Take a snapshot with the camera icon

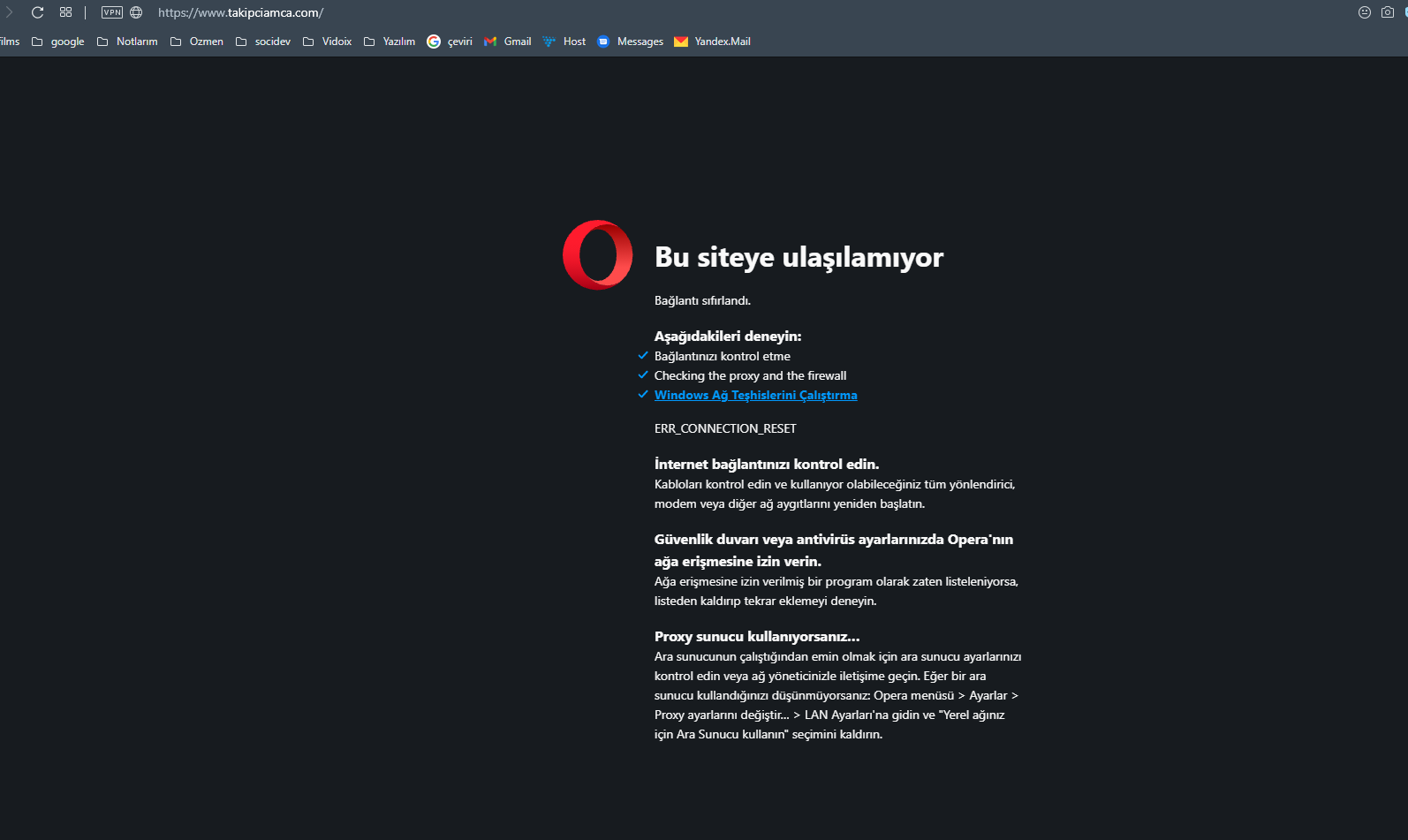(x=1388, y=12)
